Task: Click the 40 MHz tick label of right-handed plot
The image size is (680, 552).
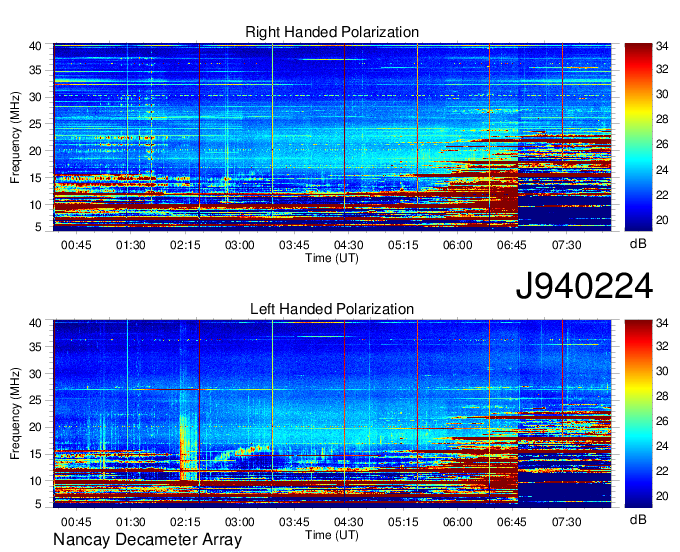Action: click(35, 46)
